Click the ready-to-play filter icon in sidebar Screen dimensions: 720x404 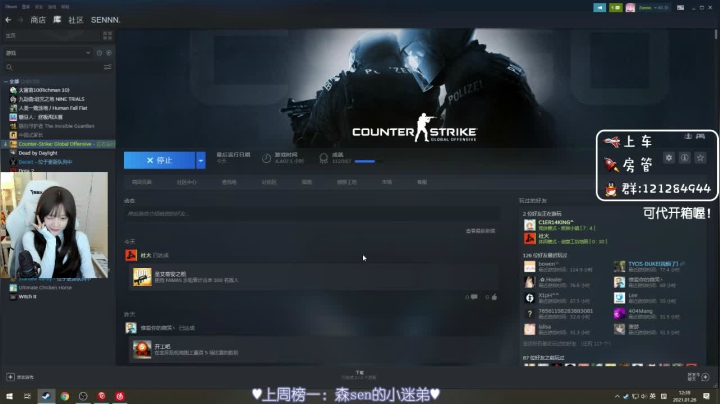109,53
